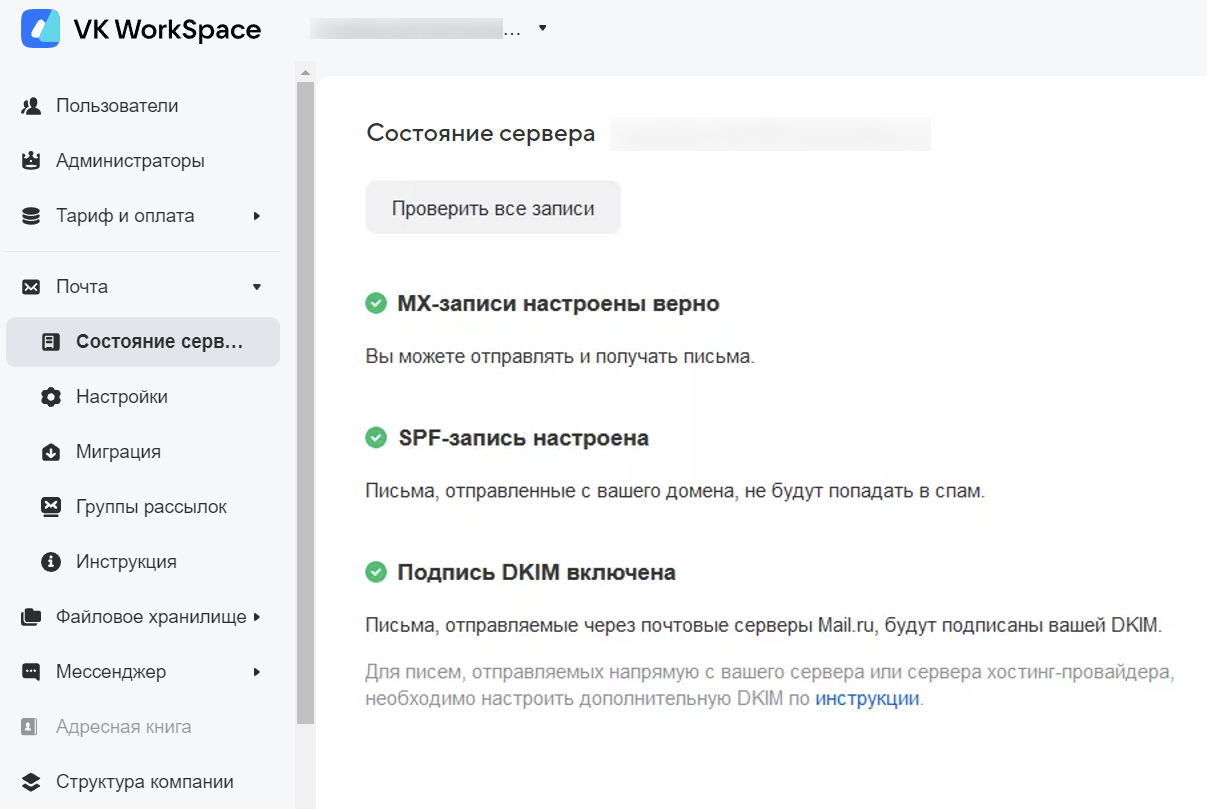Open Структура компании menu item
This screenshot has height=809, width=1207.
(x=142, y=782)
